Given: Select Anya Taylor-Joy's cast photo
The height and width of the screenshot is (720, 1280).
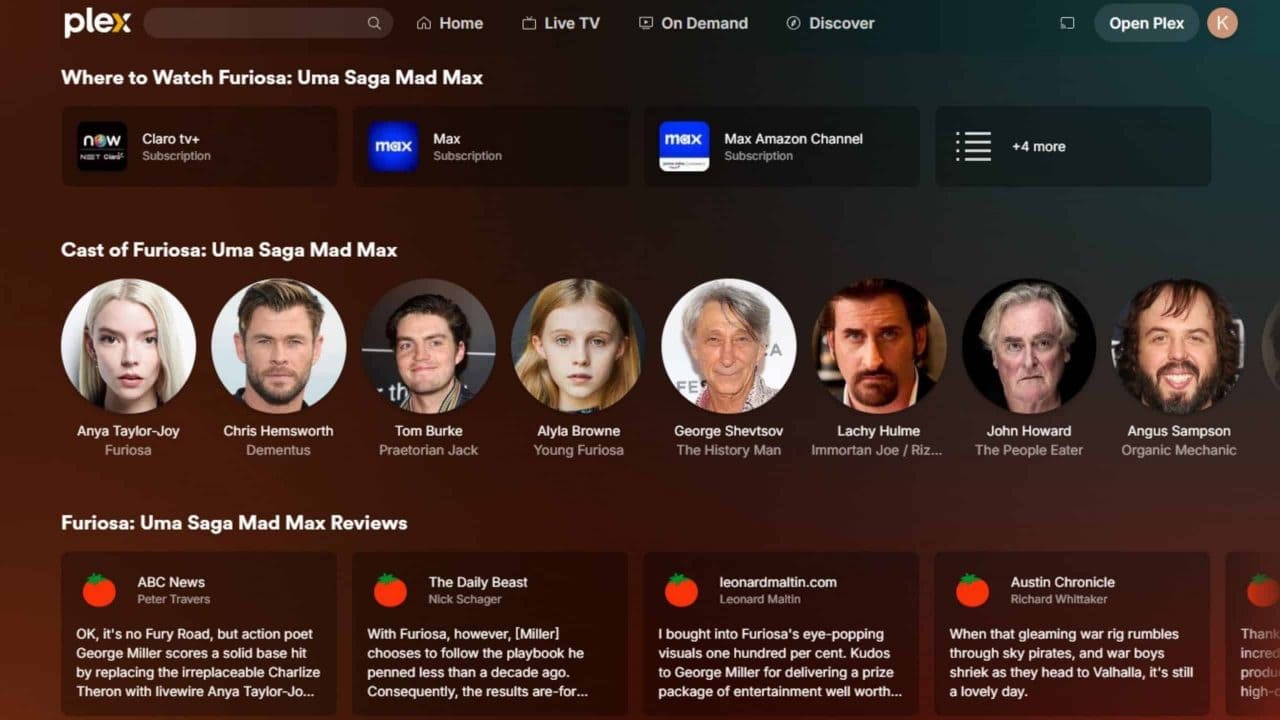Looking at the screenshot, I should 128,345.
